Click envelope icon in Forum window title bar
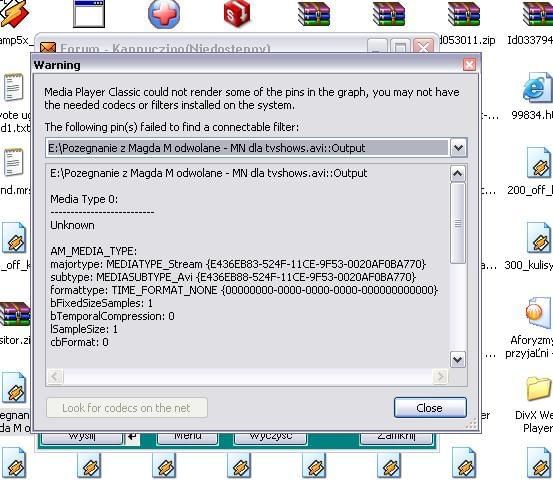 (48, 48)
